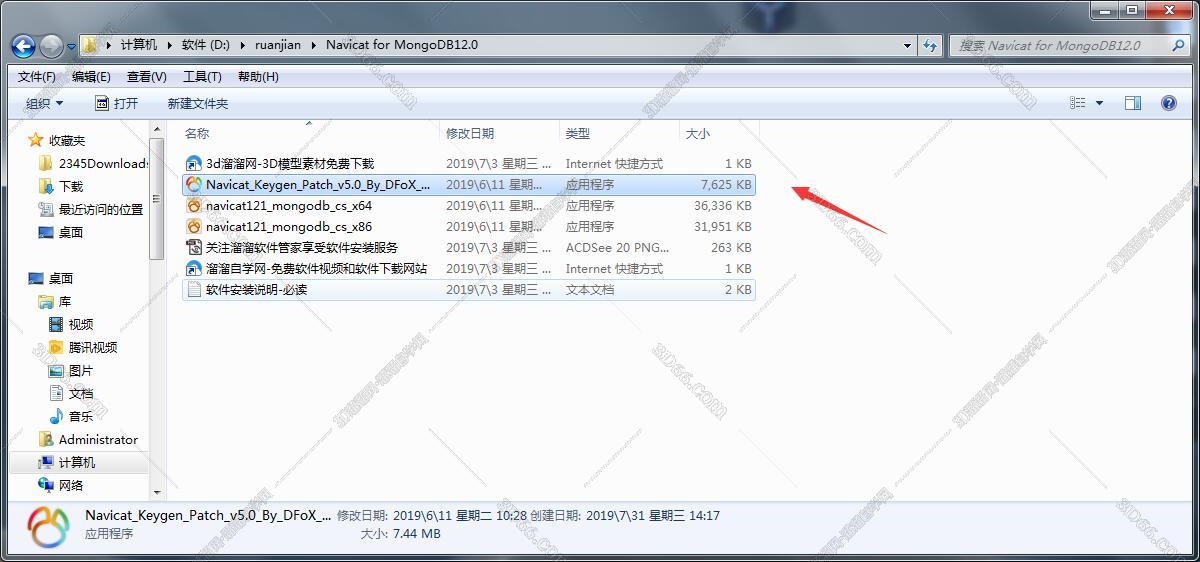Select the 3d溜溜网-3D模型素材免费下载 shortcut icon
This screenshot has height=562, width=1200.
pos(194,163)
